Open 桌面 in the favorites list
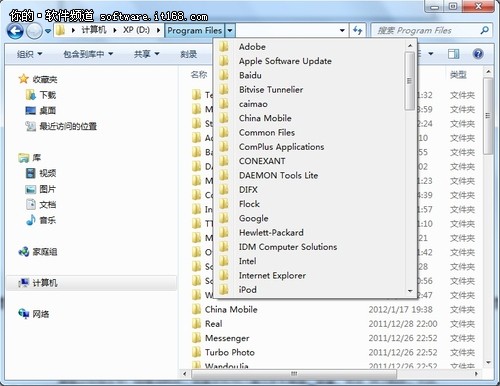 [41, 110]
